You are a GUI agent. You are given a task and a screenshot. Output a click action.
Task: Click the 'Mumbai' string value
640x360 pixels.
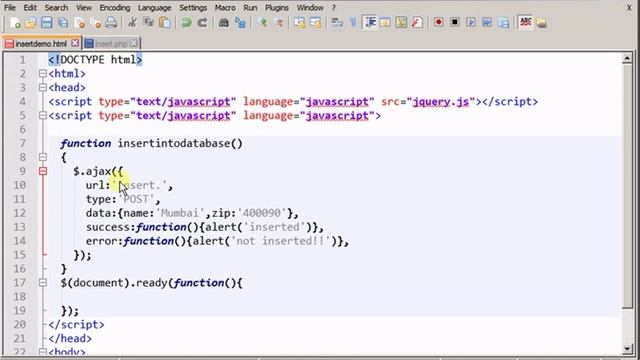click(180, 213)
